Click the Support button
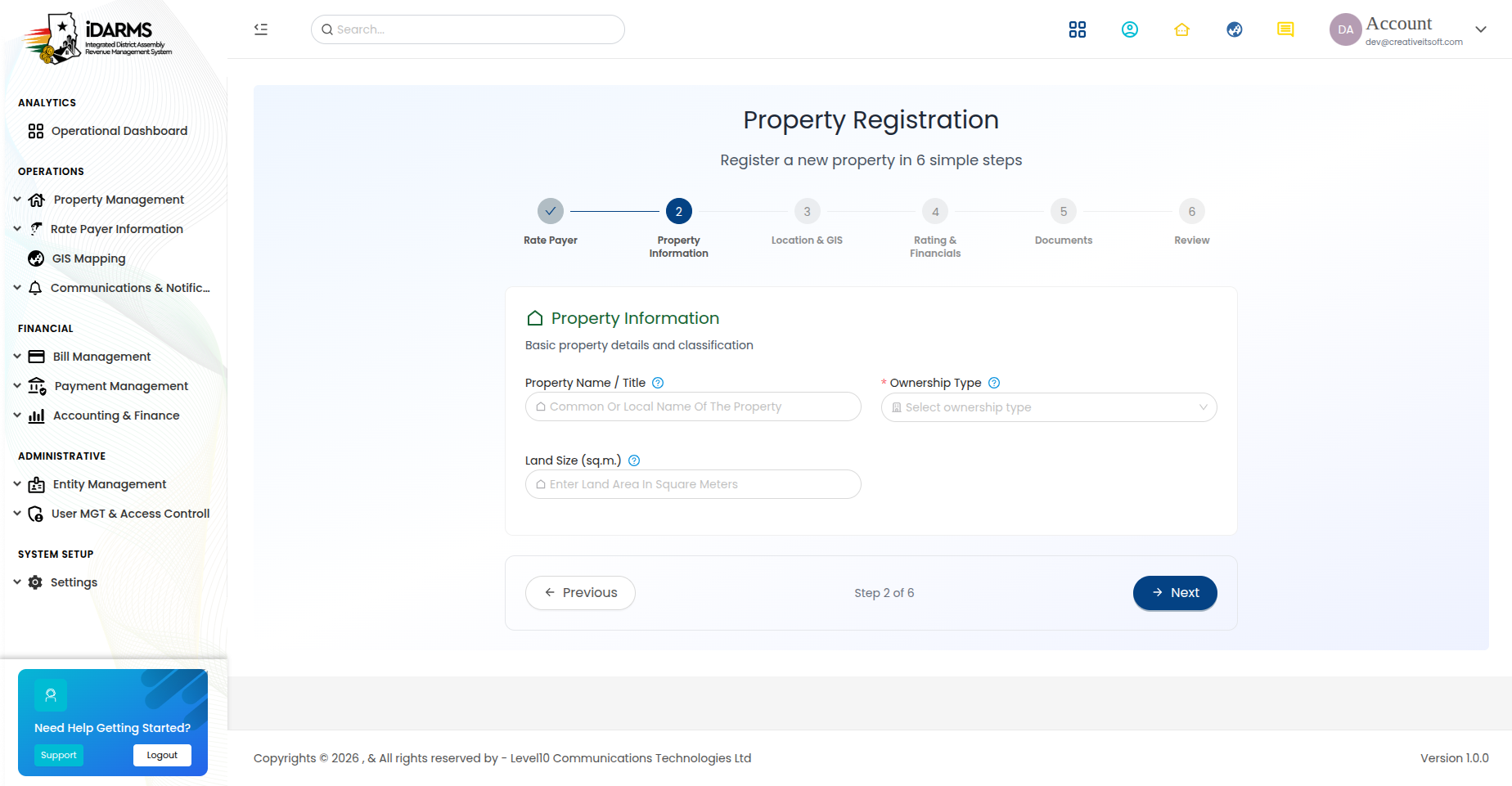Image resolution: width=1512 pixels, height=786 pixels. coord(59,756)
